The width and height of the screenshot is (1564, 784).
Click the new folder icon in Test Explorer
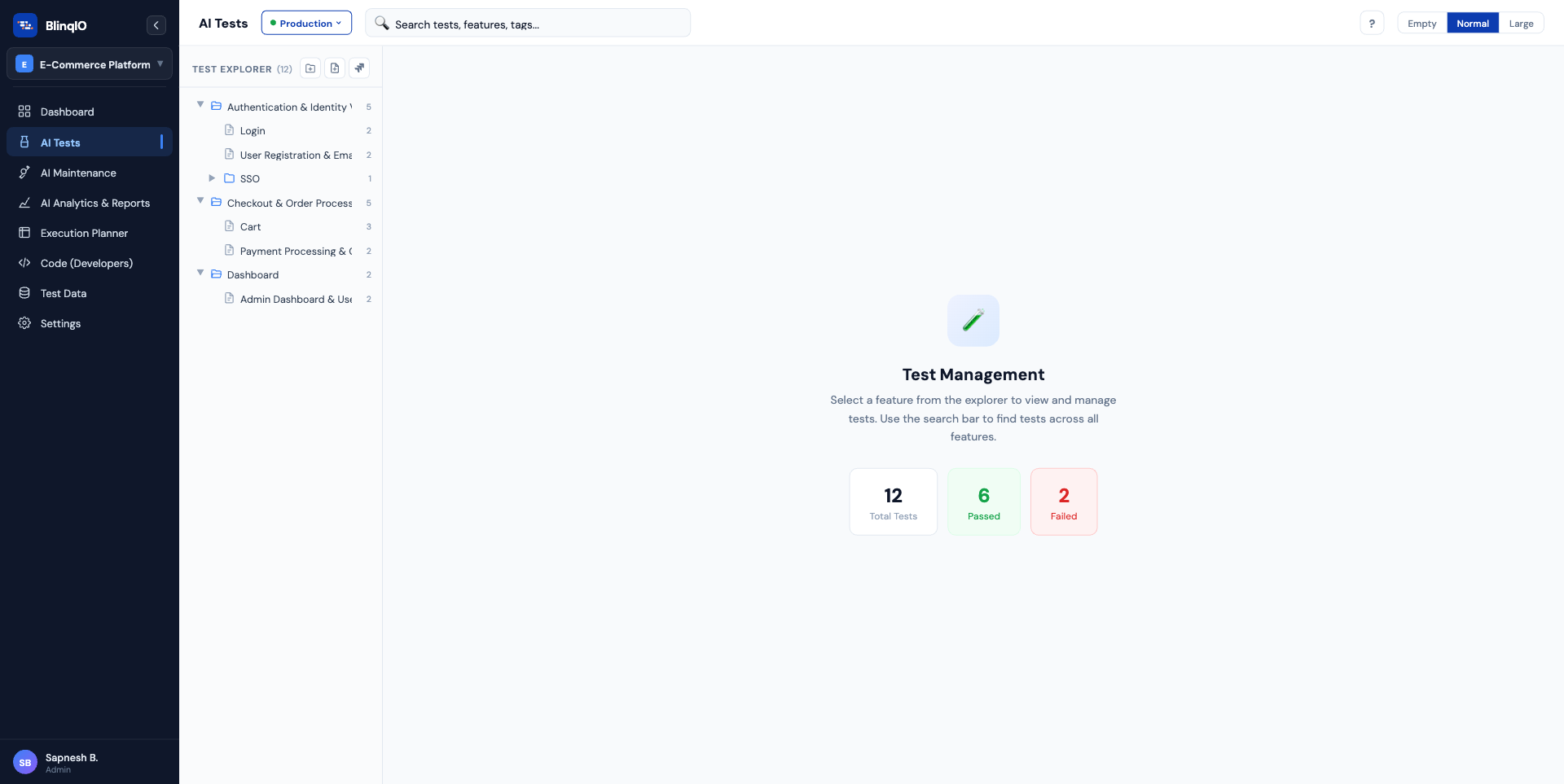(x=310, y=68)
